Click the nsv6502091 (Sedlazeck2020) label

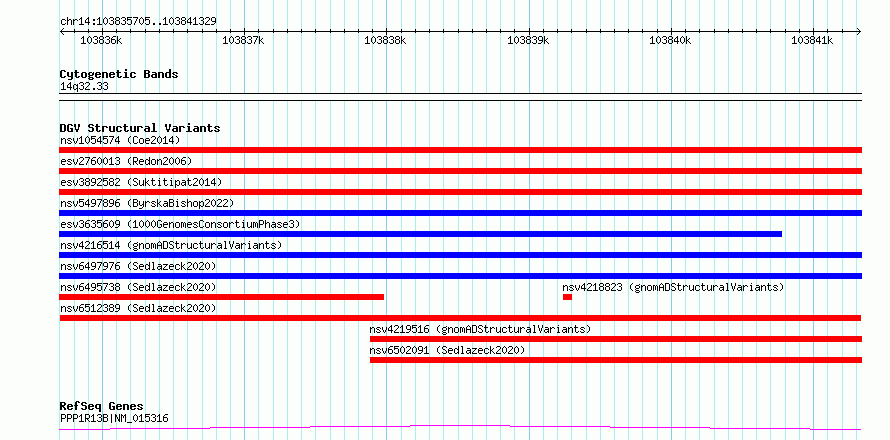[x=447, y=350]
